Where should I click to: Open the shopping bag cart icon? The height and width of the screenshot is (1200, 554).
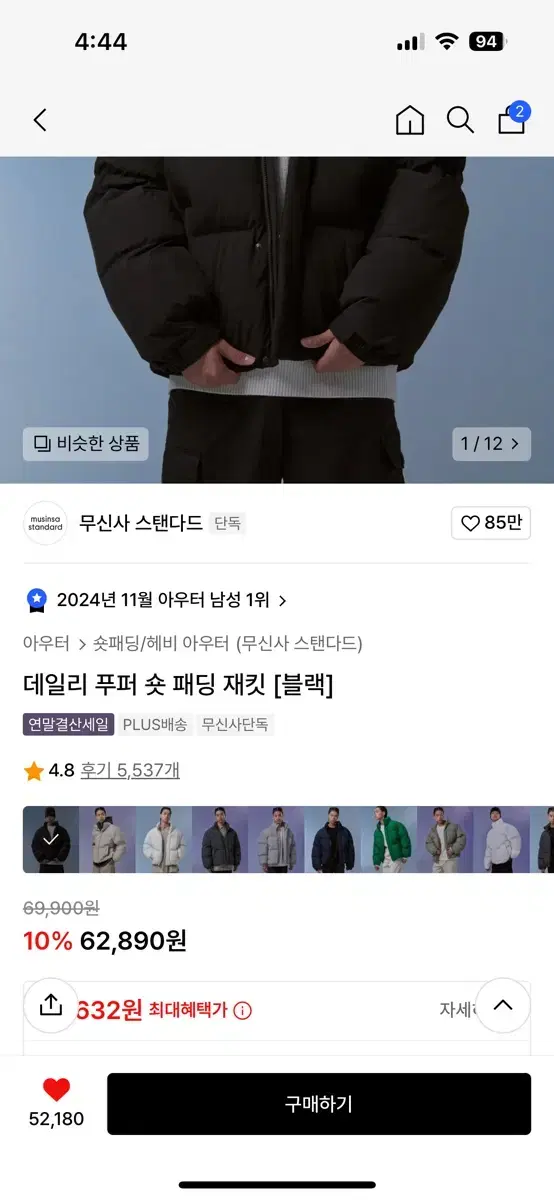(512, 119)
